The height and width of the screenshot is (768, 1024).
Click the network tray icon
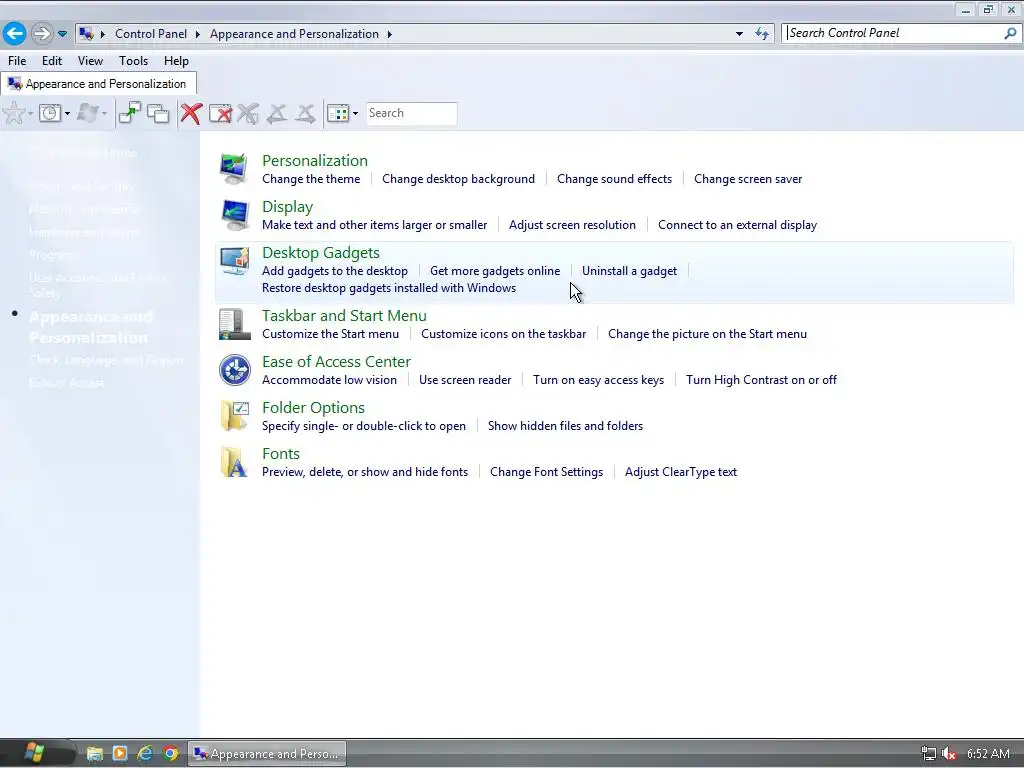(x=928, y=754)
